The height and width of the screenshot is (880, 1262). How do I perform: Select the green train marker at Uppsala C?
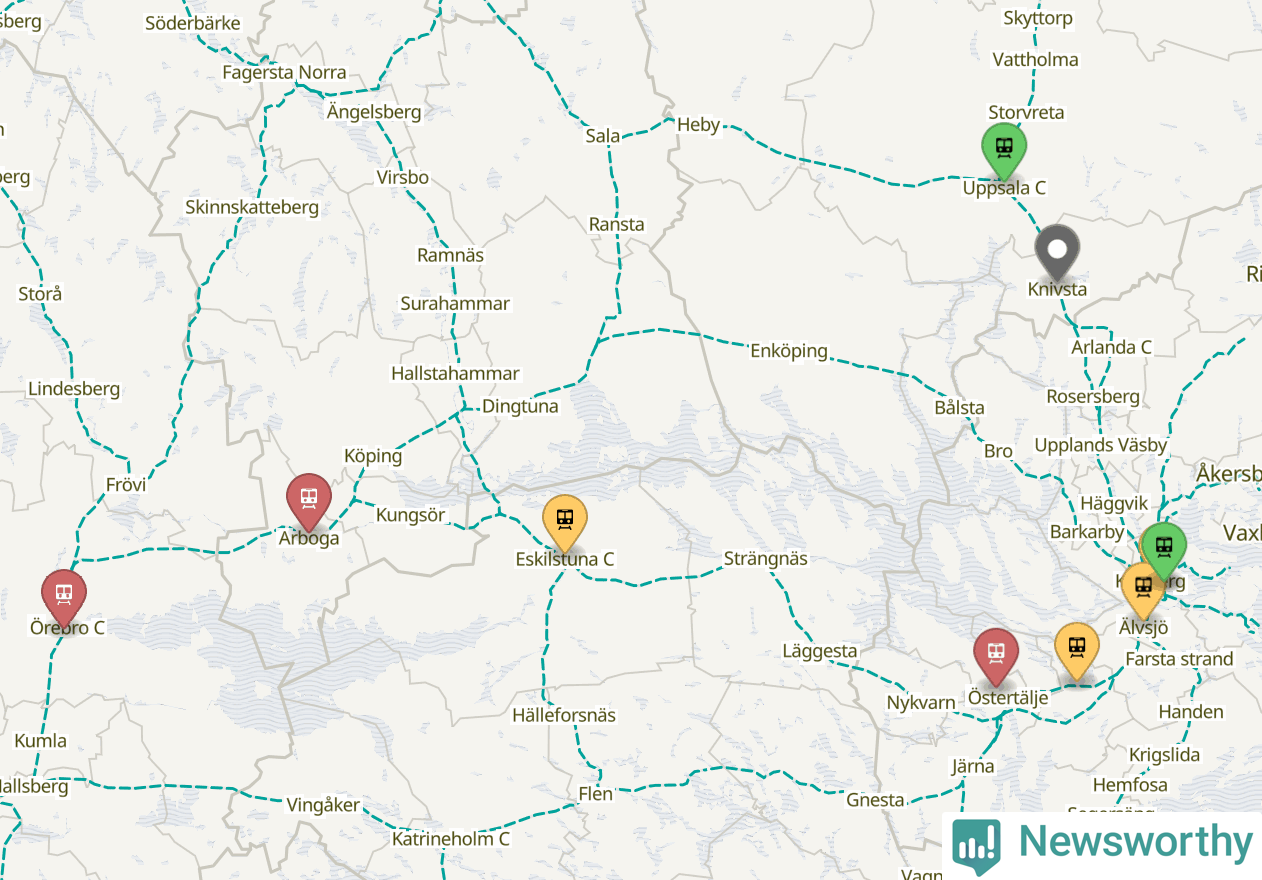(x=1004, y=150)
